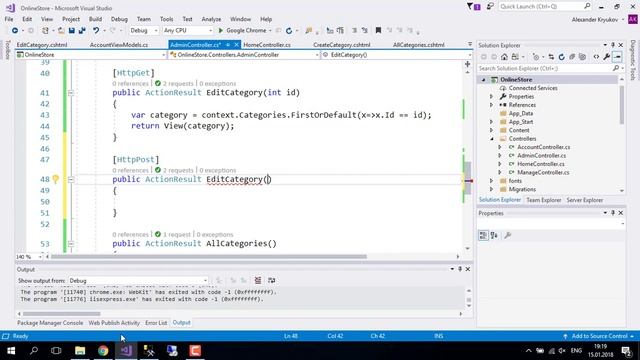The image size is (640, 360).
Task: Click the Preview Selected Items icon
Action: pyautogui.click(x=618, y=57)
